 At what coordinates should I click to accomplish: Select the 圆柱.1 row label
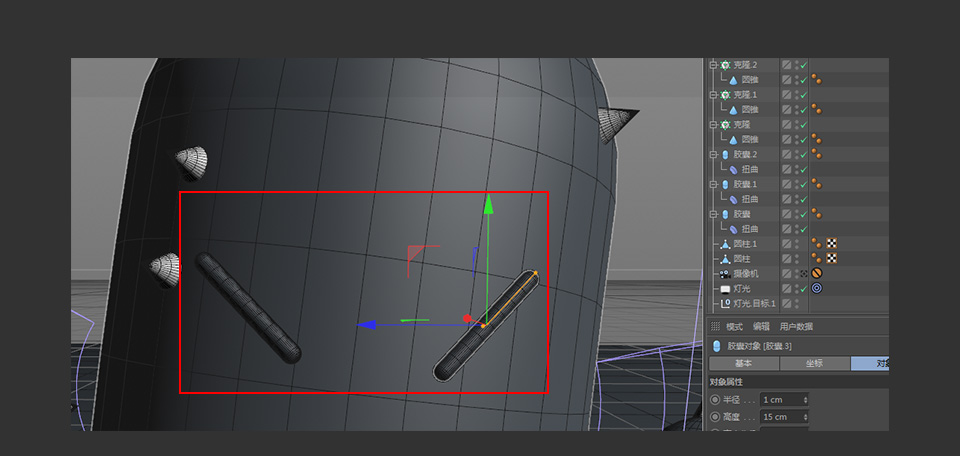(745, 244)
